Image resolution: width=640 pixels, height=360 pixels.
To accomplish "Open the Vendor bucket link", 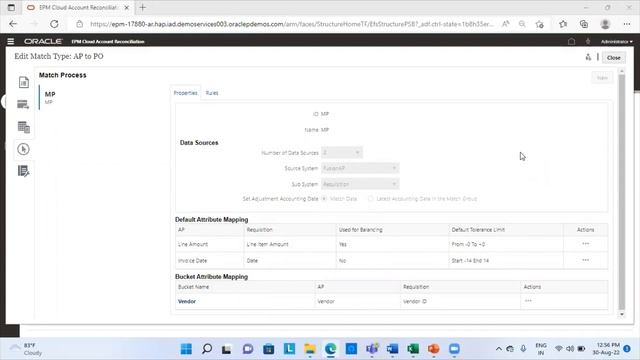I will point(187,301).
